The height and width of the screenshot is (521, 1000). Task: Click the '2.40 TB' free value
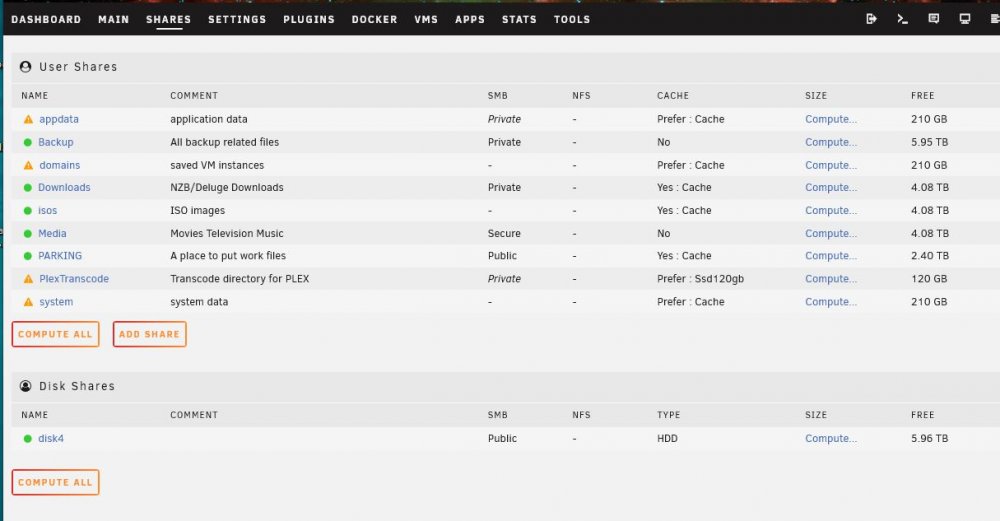click(930, 256)
